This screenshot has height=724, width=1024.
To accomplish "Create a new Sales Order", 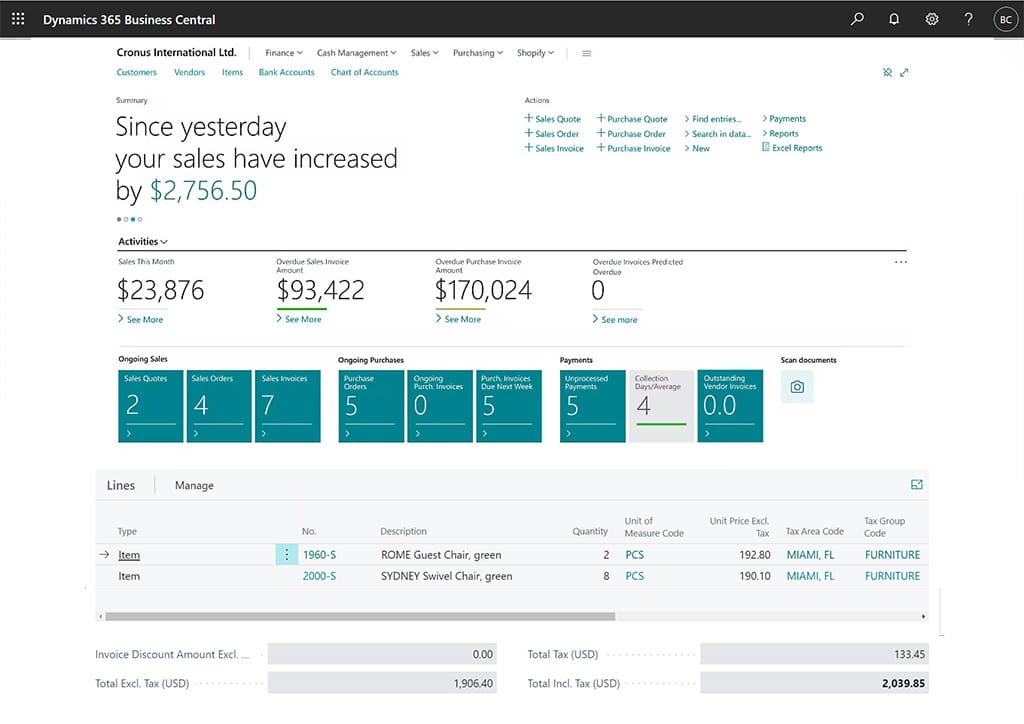I will coord(552,133).
